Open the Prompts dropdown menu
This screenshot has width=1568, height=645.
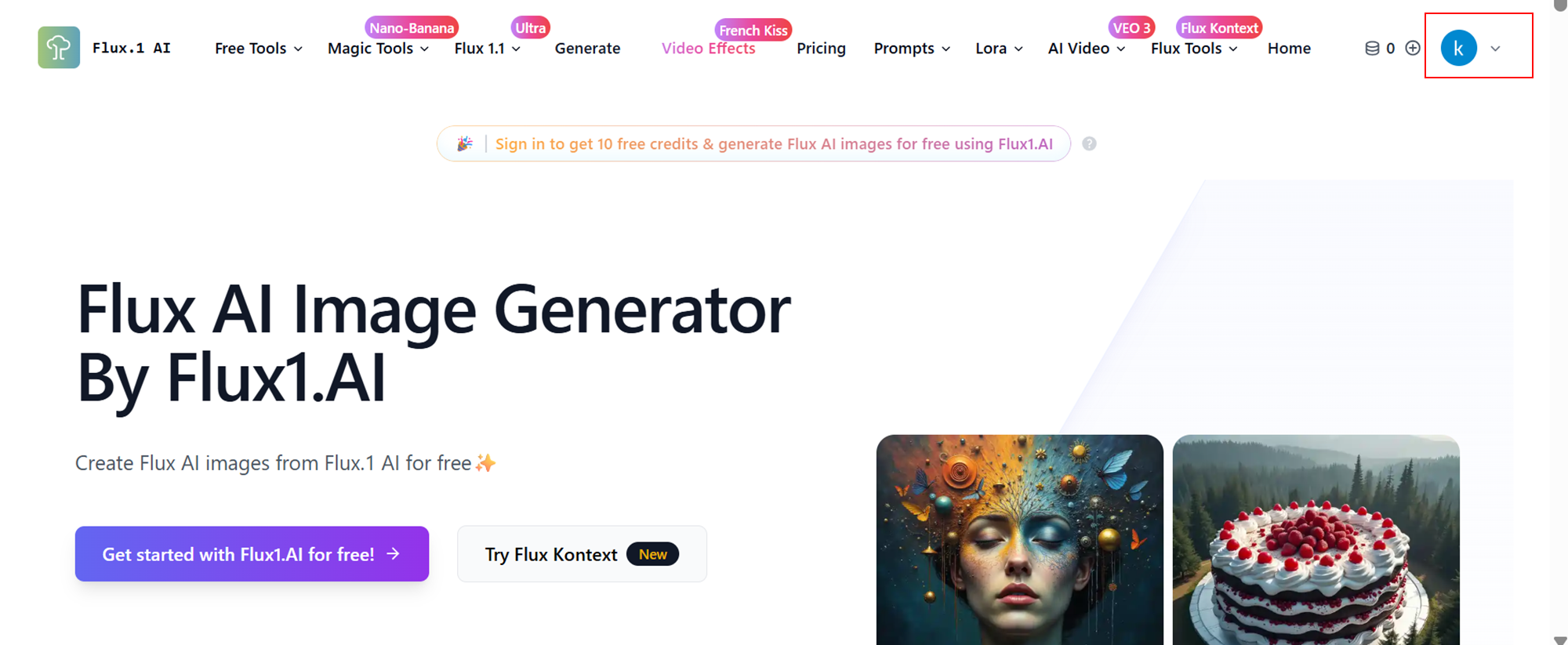pyautogui.click(x=912, y=49)
